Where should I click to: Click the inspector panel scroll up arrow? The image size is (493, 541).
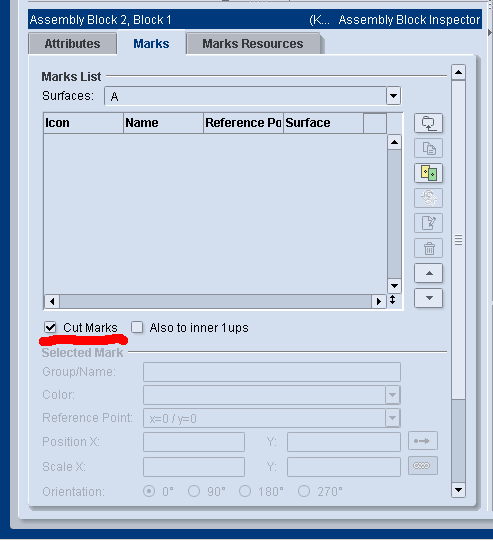click(x=458, y=72)
